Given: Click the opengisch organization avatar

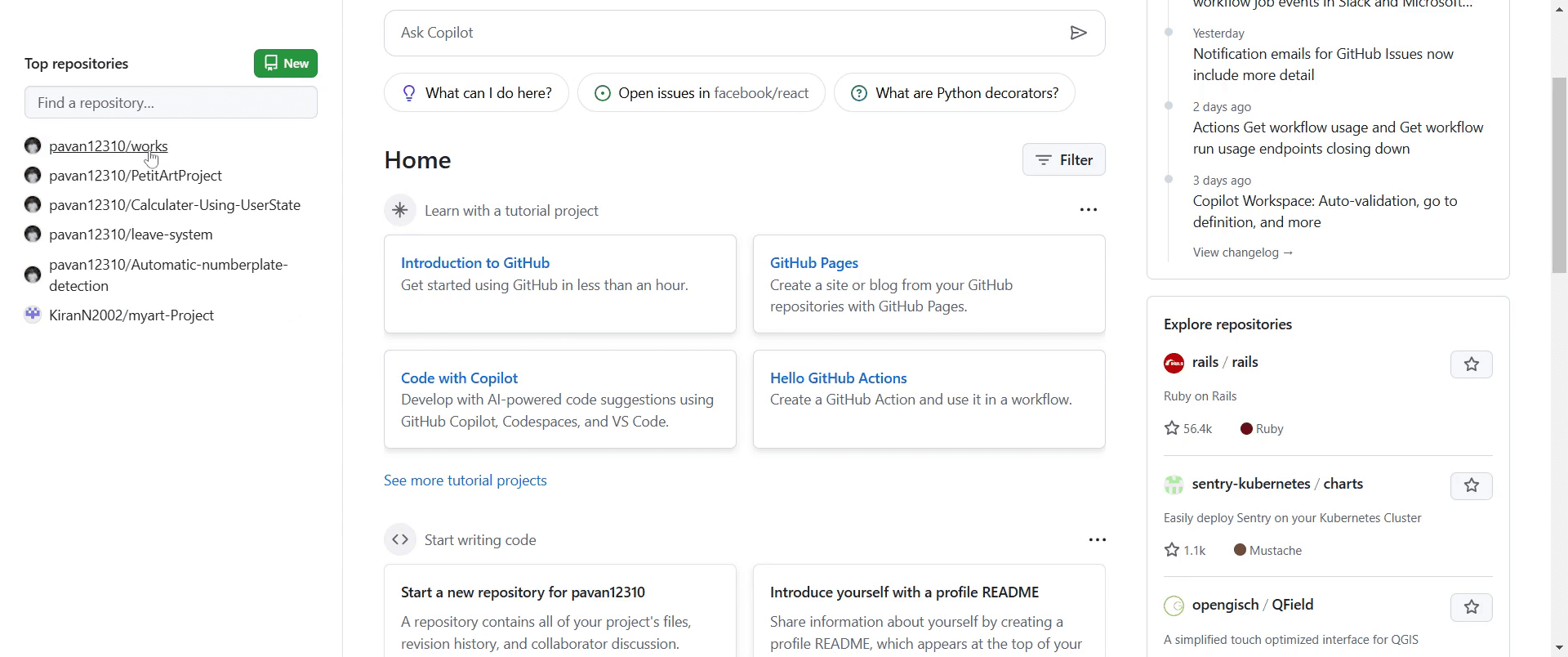Looking at the screenshot, I should point(1174,606).
